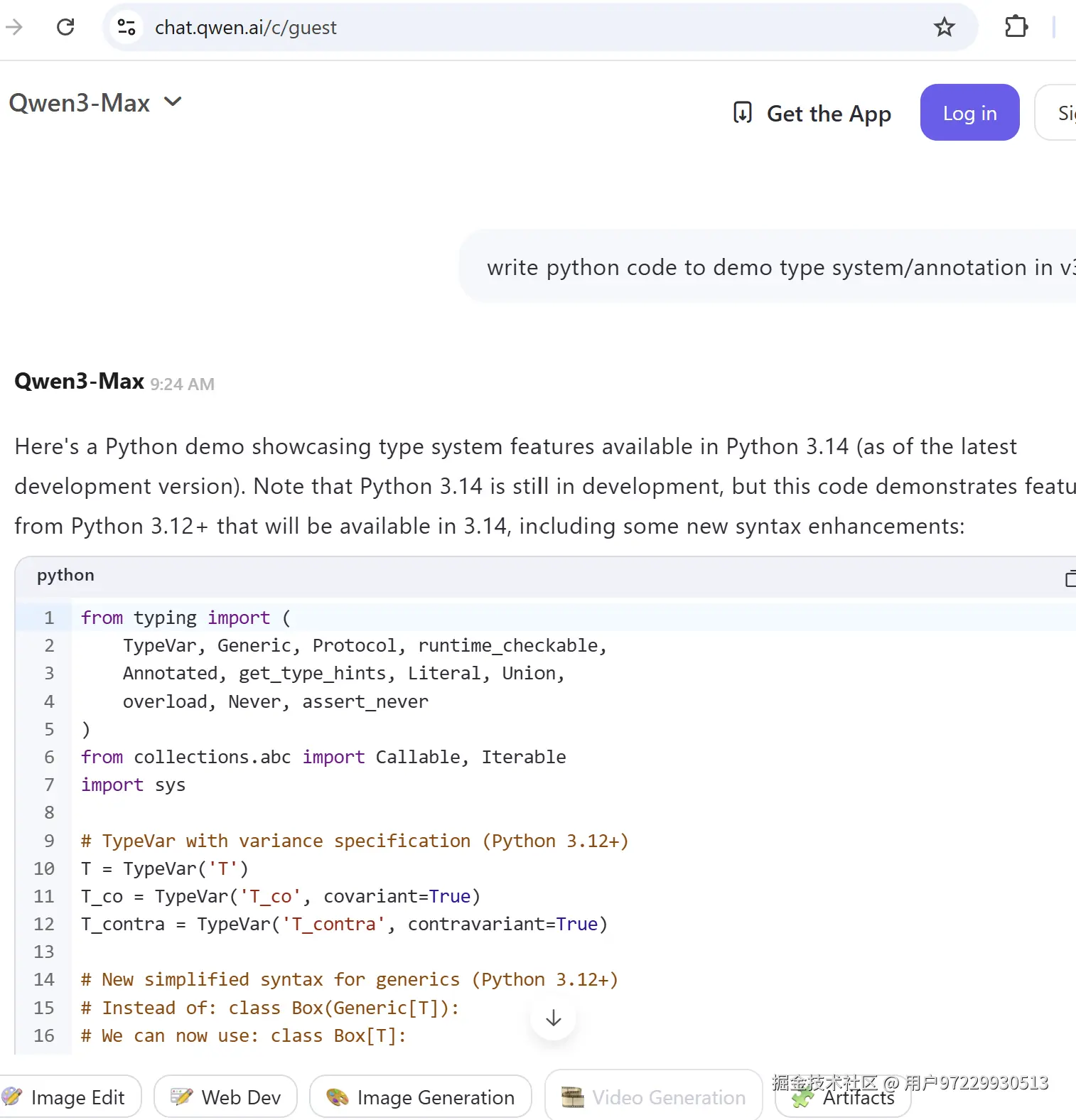Bookmark this page with the star icon
The image size is (1076, 1120).
(x=944, y=27)
